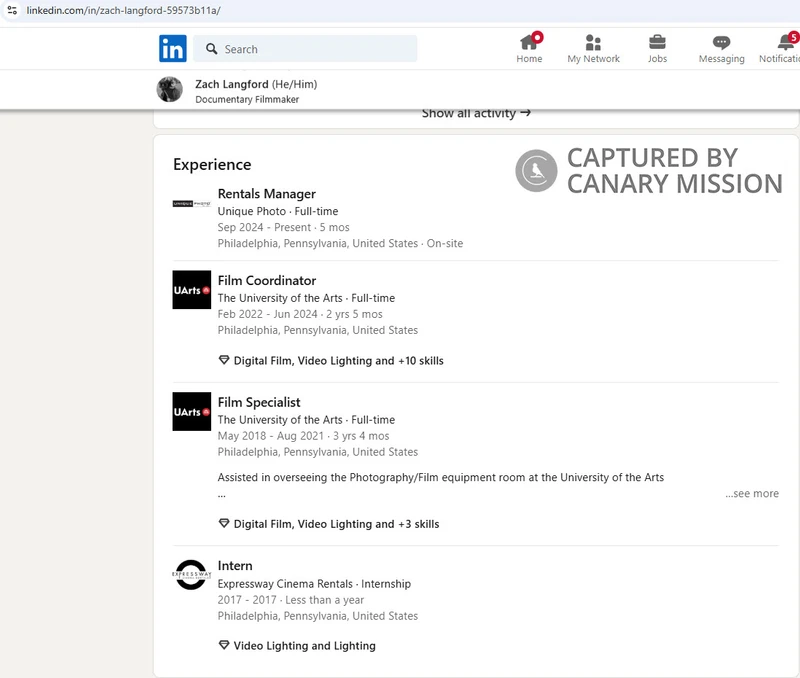Open Video Lighting and Lighting skills
800x678 pixels.
pos(304,645)
